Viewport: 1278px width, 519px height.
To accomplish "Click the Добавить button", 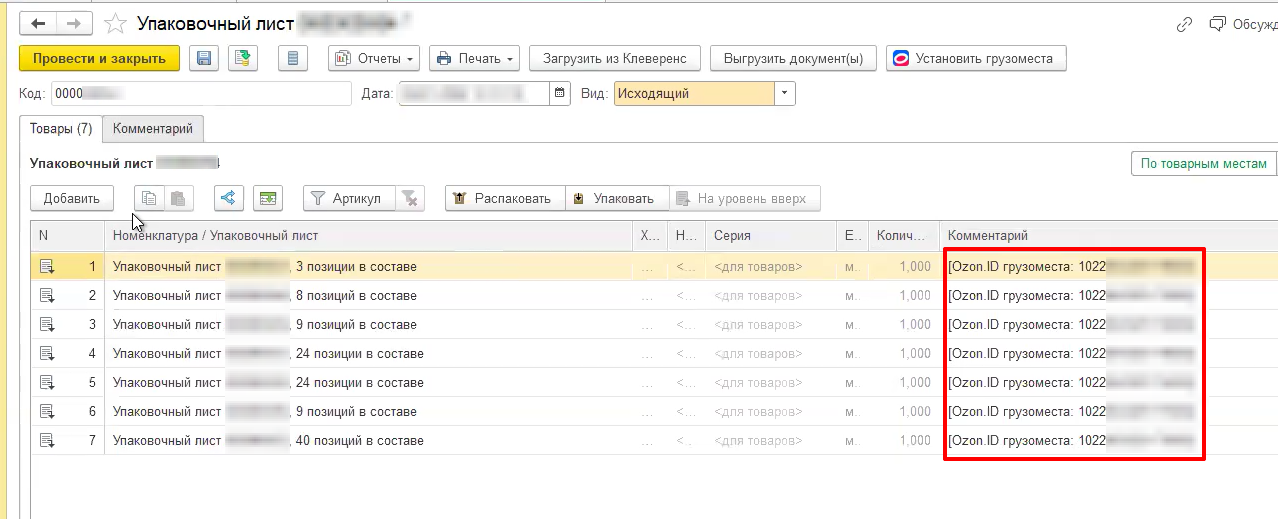I will (72, 198).
